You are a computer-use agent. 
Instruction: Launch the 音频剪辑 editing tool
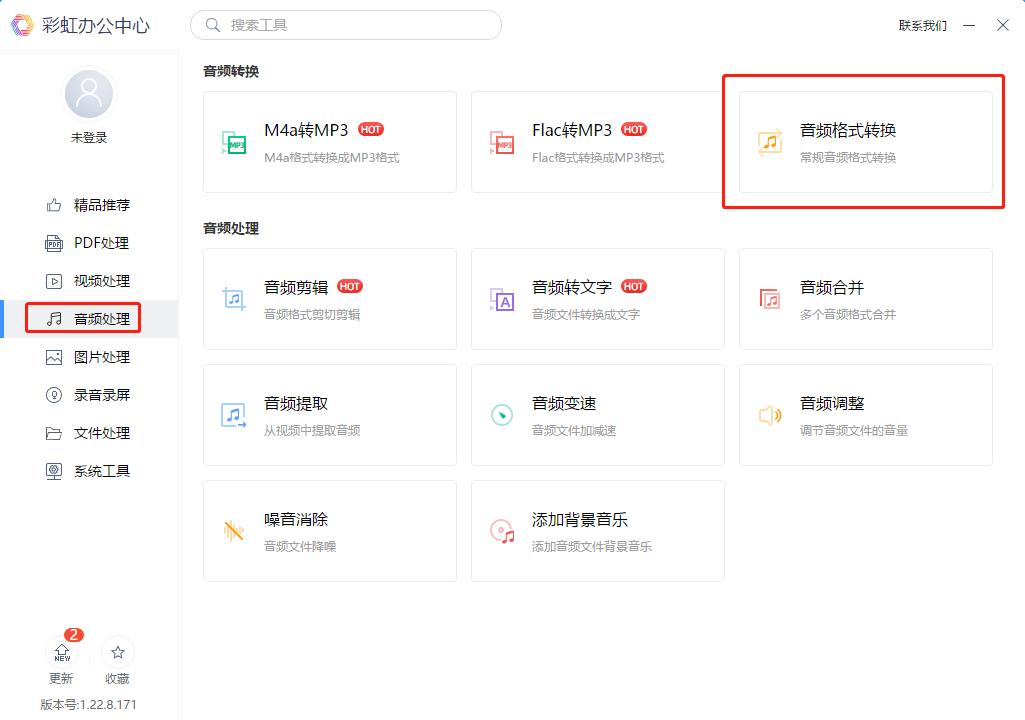330,299
